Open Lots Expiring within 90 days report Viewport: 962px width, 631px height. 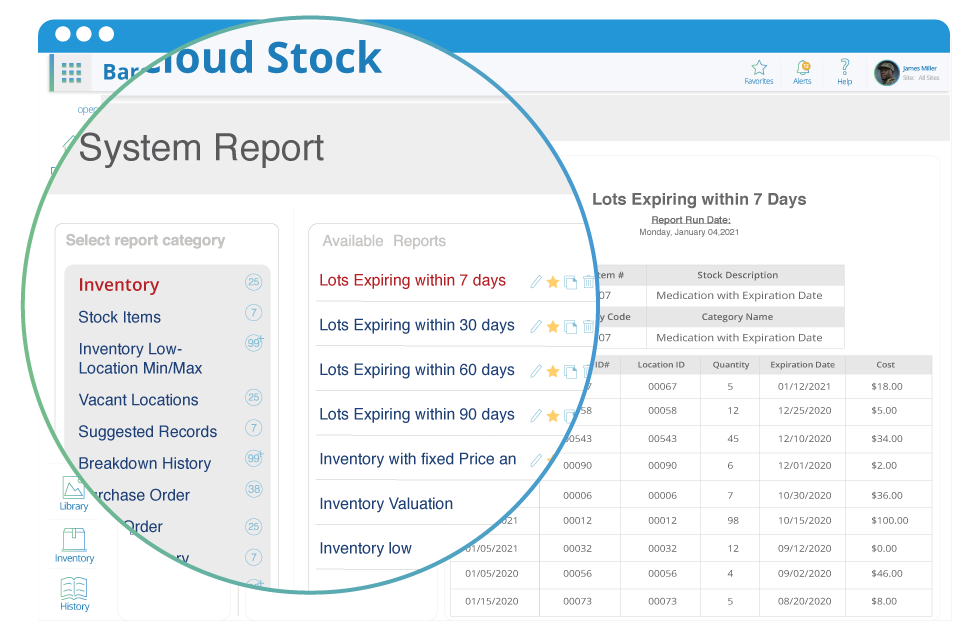point(417,414)
